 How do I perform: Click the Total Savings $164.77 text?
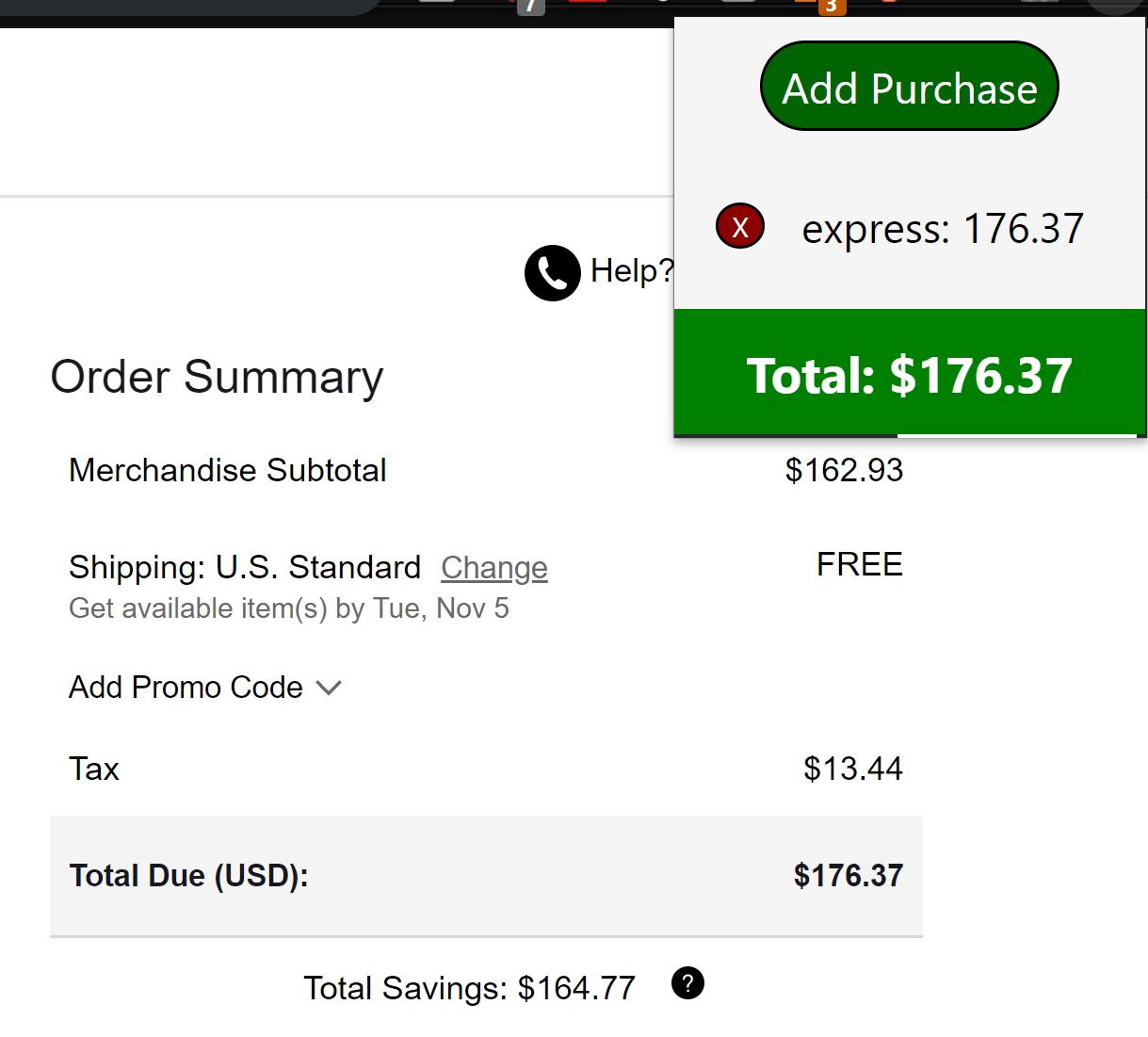[469, 988]
